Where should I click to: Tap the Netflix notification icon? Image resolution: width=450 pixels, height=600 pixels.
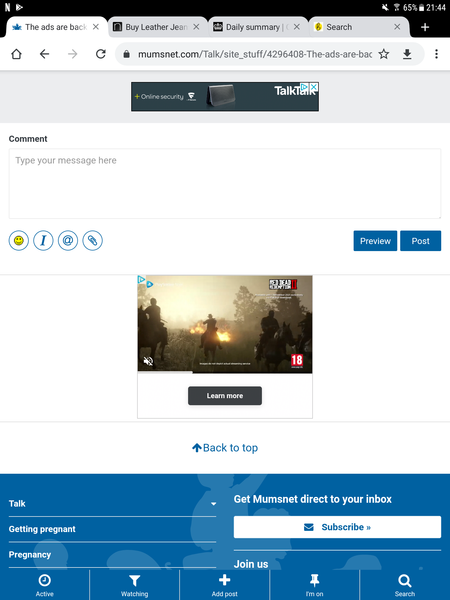(7, 7)
